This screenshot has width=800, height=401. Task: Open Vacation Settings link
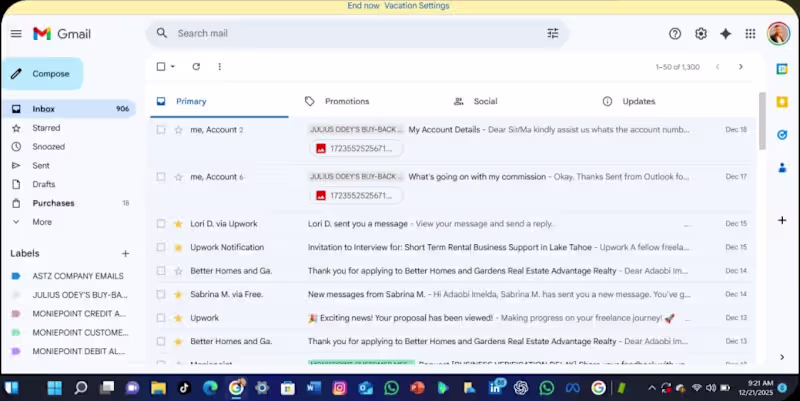point(417,6)
